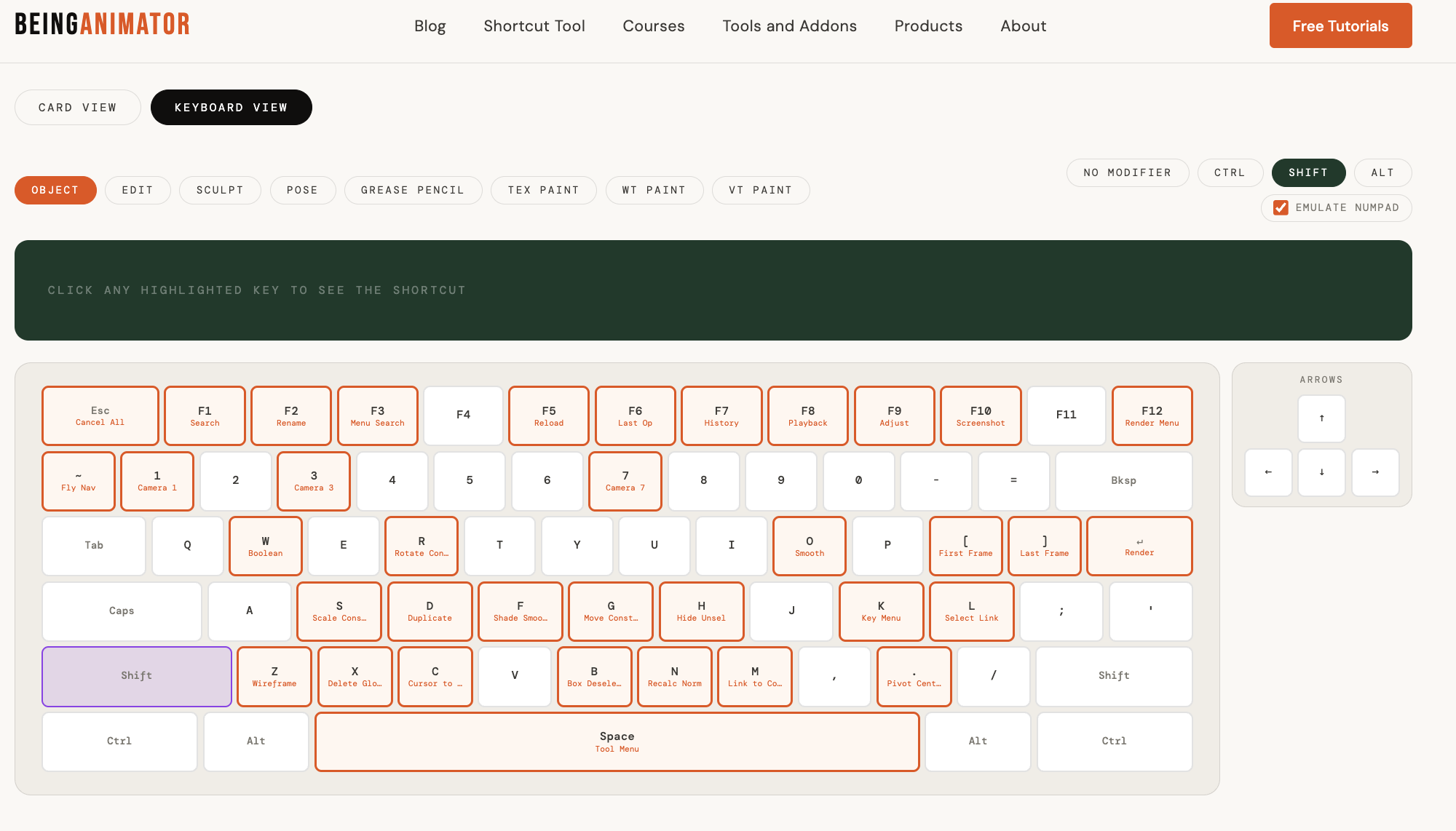Open the Blog nav link
1456x831 pixels.
point(430,26)
